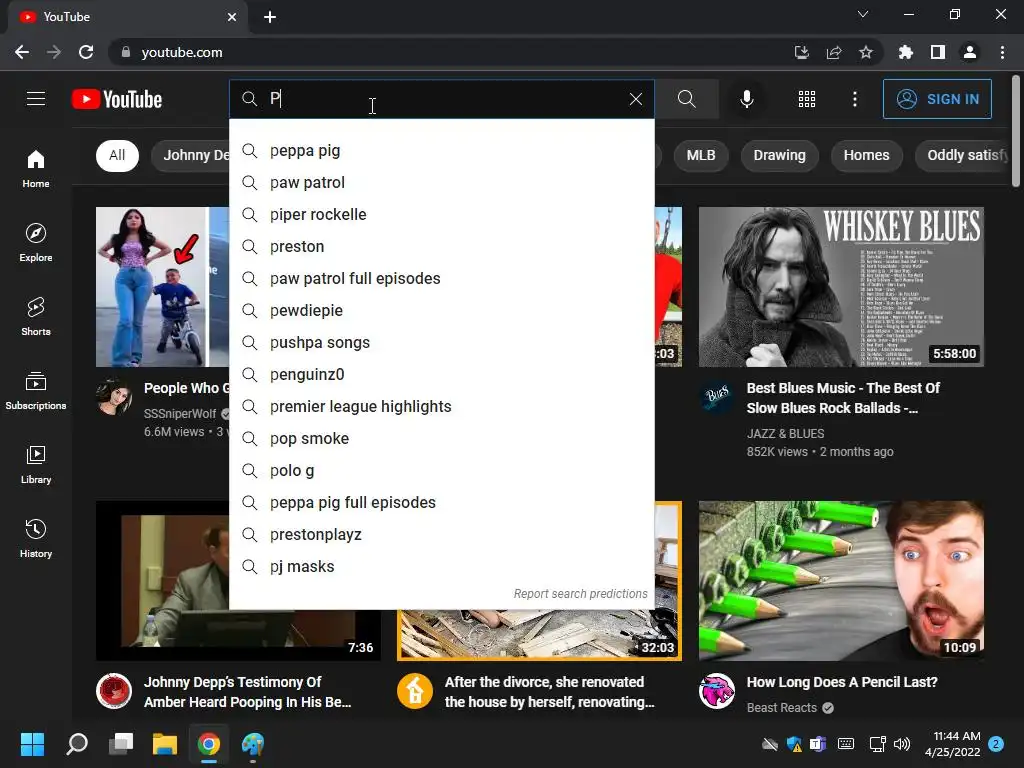This screenshot has height=768, width=1024.
Task: Open the Whiskey Blues video thumbnail
Action: click(x=841, y=287)
